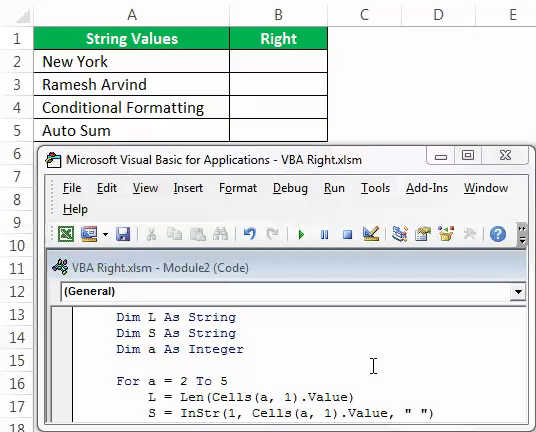Open the Tools menu
Viewport: 536px width, 432px height.
(x=375, y=188)
